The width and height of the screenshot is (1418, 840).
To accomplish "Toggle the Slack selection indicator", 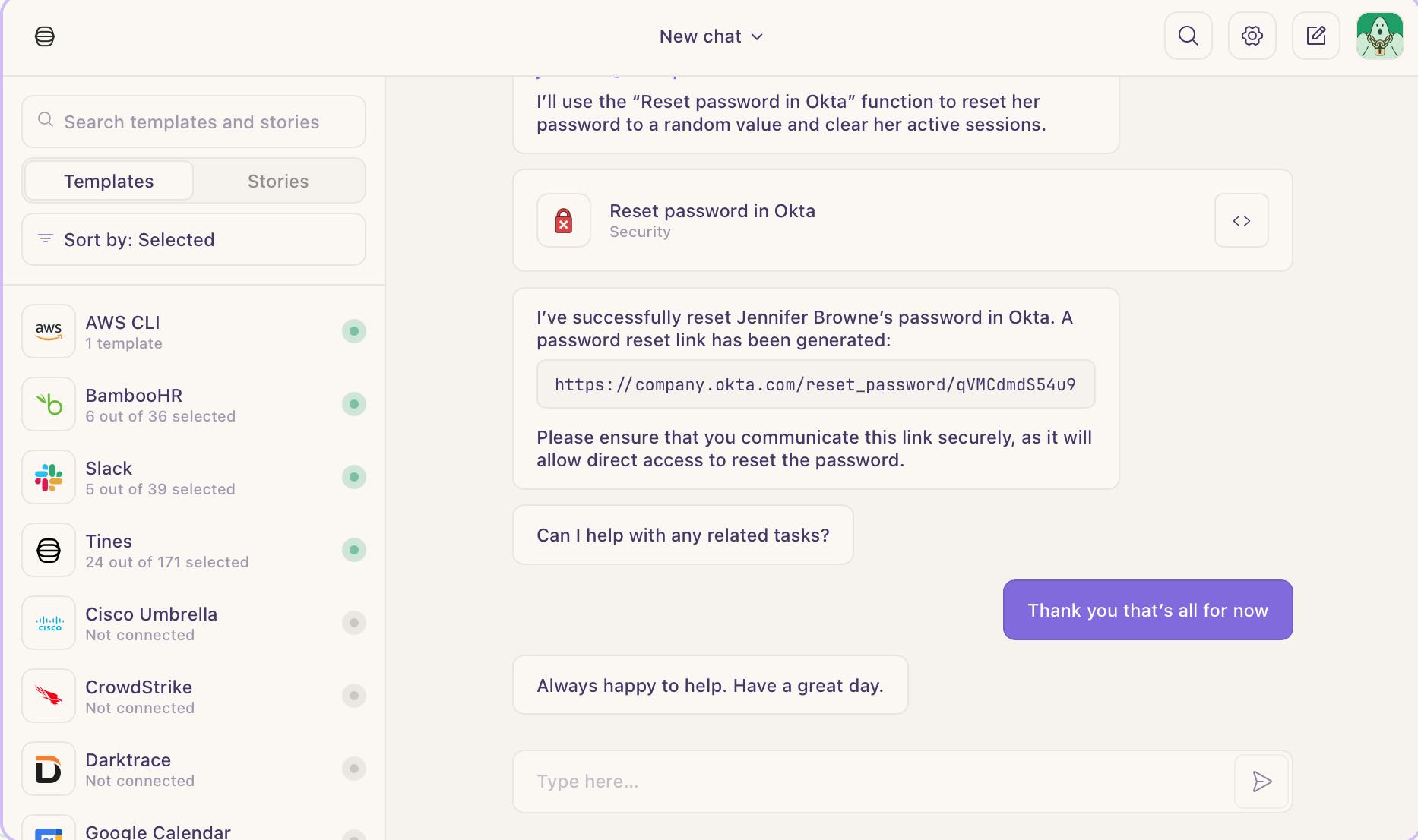I will coord(354,477).
